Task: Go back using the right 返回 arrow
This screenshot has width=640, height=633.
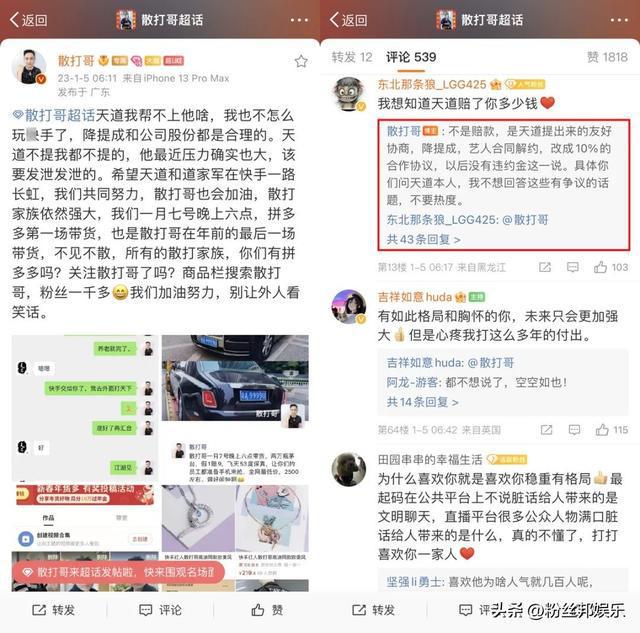Action: 349,20
